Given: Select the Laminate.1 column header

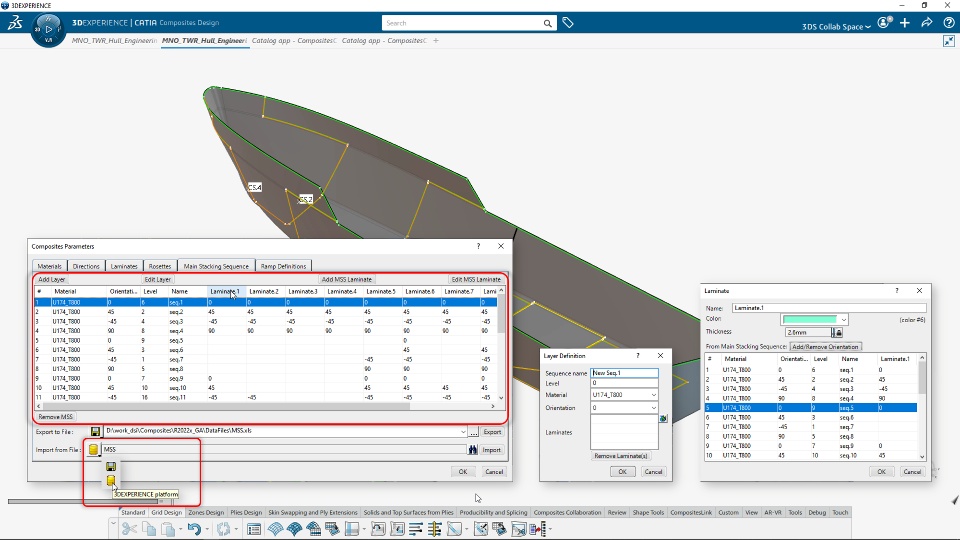Looking at the screenshot, I should tap(225, 291).
